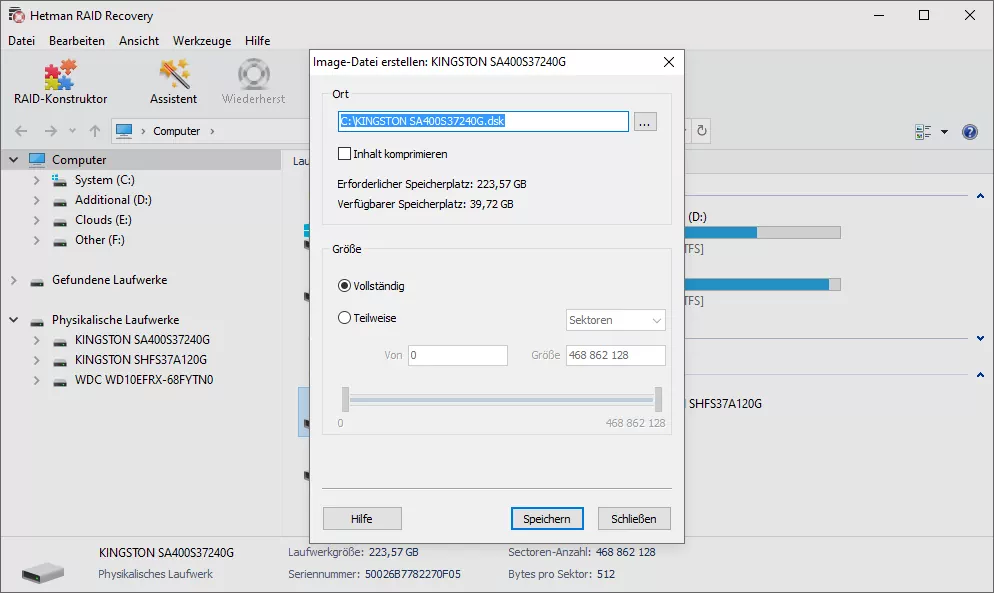
Task: Open the Datei menu
Action: click(x=22, y=41)
